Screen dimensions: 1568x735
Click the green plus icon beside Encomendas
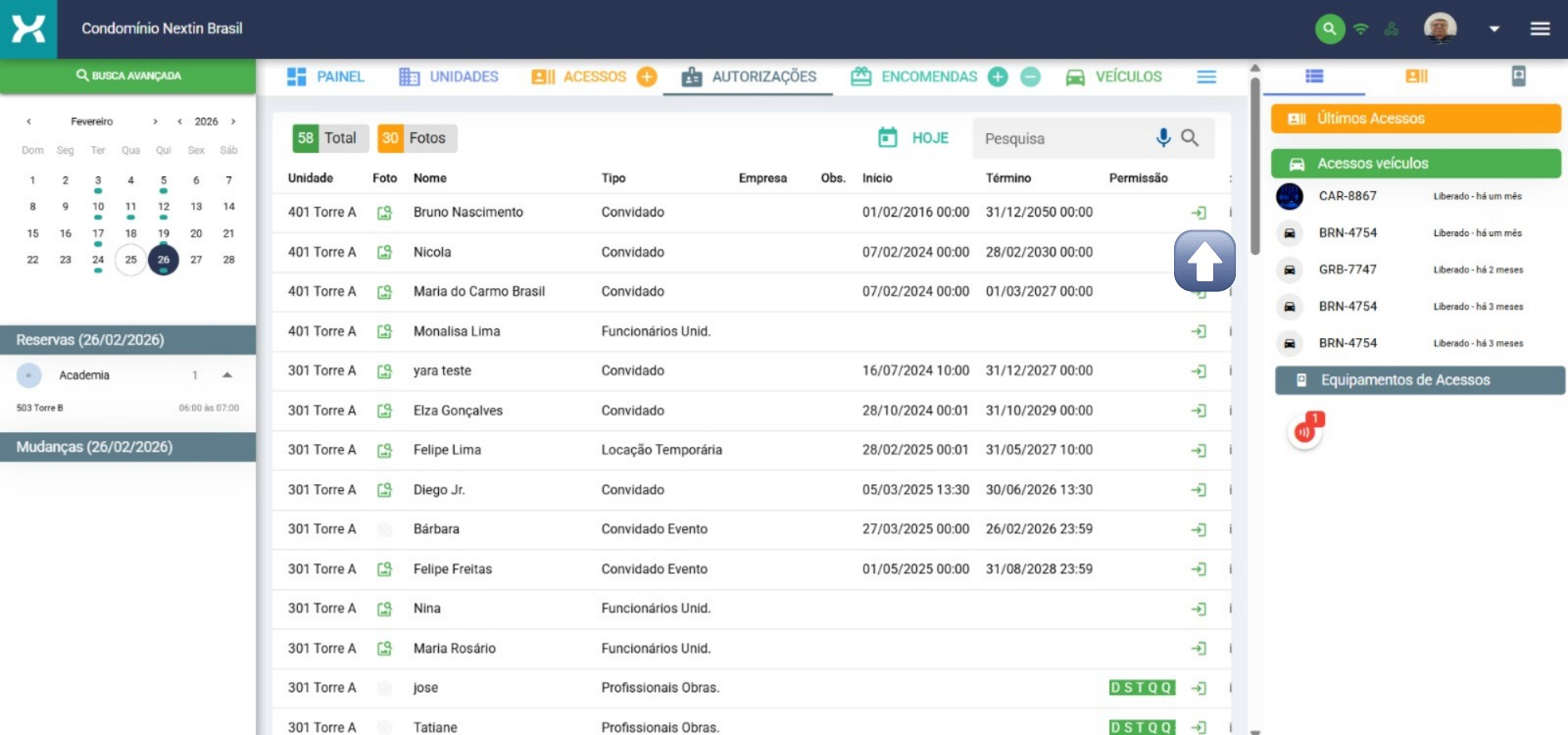coord(998,76)
